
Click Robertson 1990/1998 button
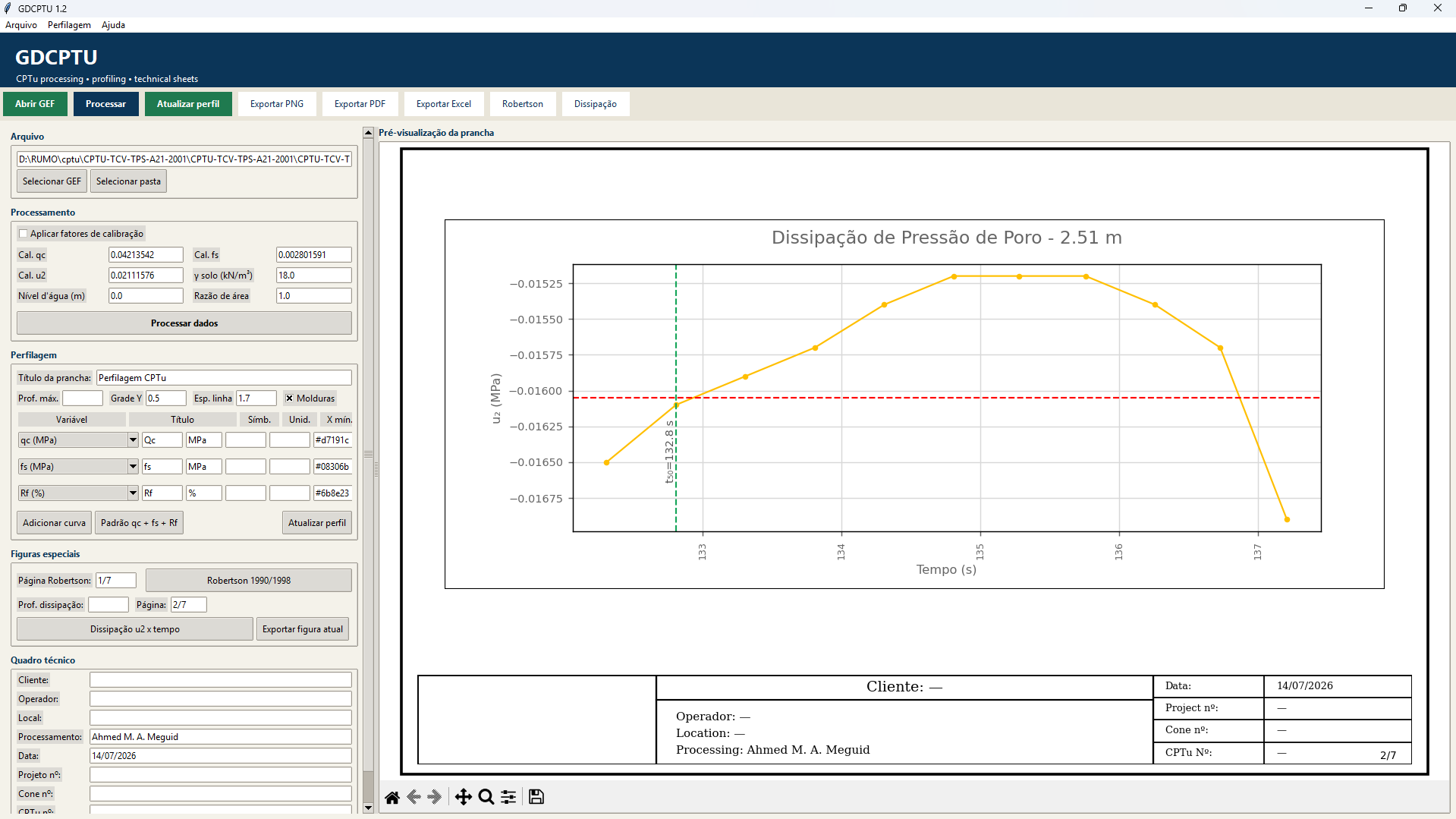pyautogui.click(x=249, y=581)
